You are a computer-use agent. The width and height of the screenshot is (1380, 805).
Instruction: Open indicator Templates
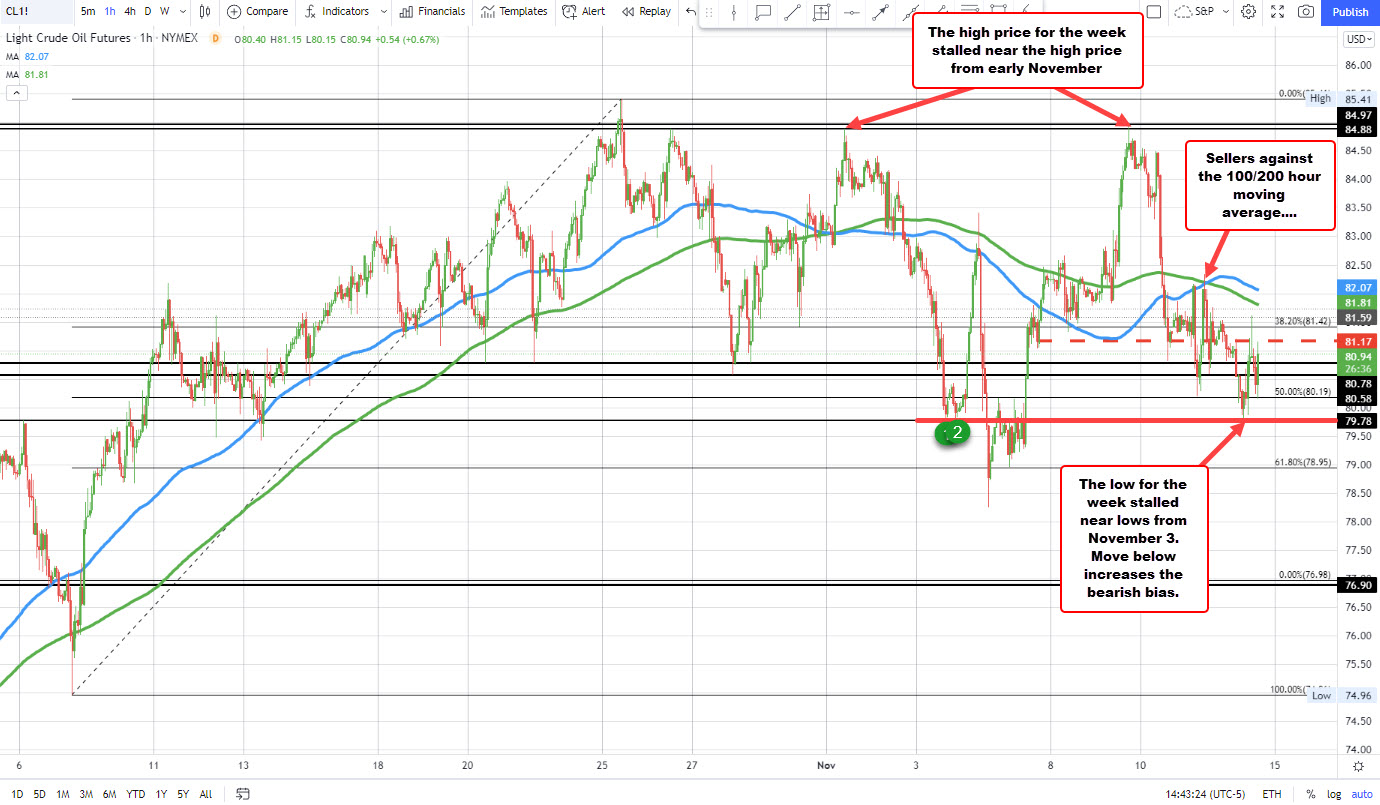point(514,12)
